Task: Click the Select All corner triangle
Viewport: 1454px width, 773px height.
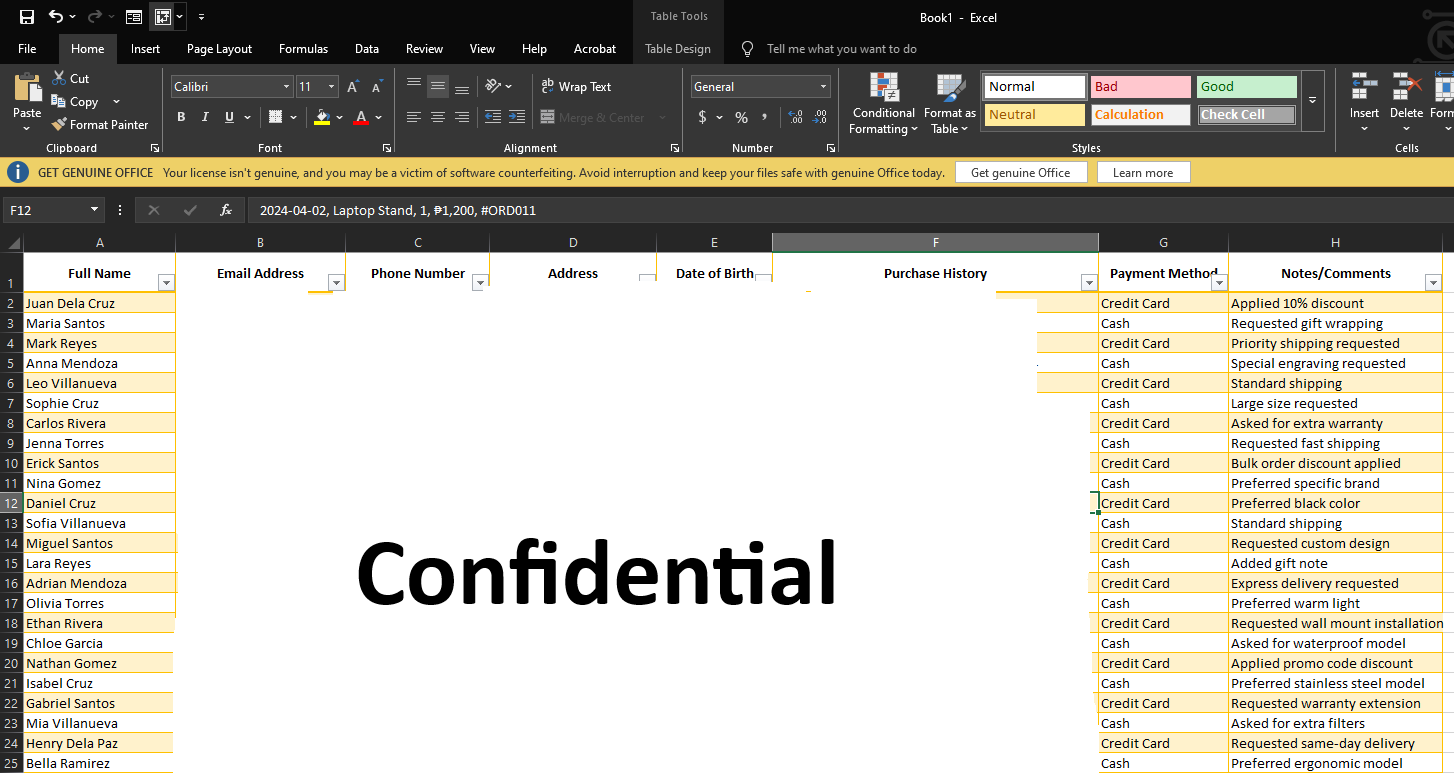Action: click(12, 243)
